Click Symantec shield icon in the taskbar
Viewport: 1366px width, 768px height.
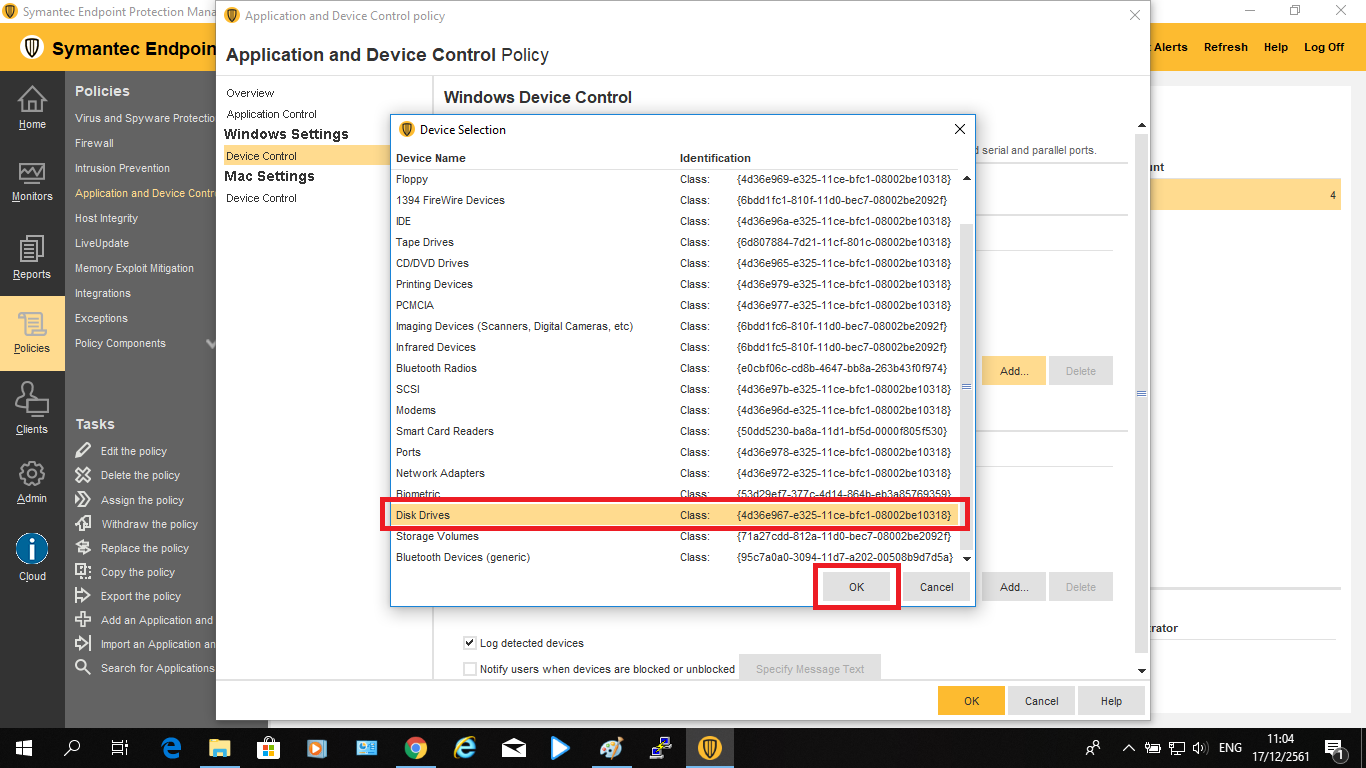710,748
